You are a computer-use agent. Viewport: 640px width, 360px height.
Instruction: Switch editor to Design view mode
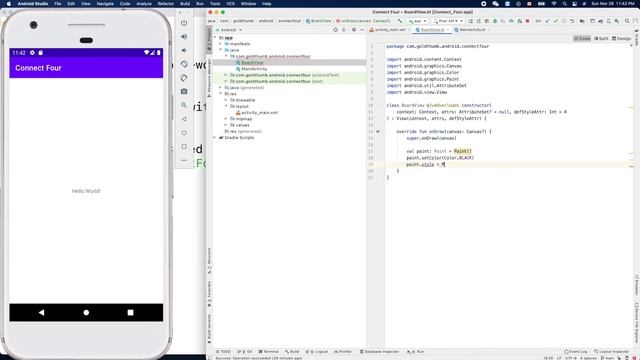[621, 38]
